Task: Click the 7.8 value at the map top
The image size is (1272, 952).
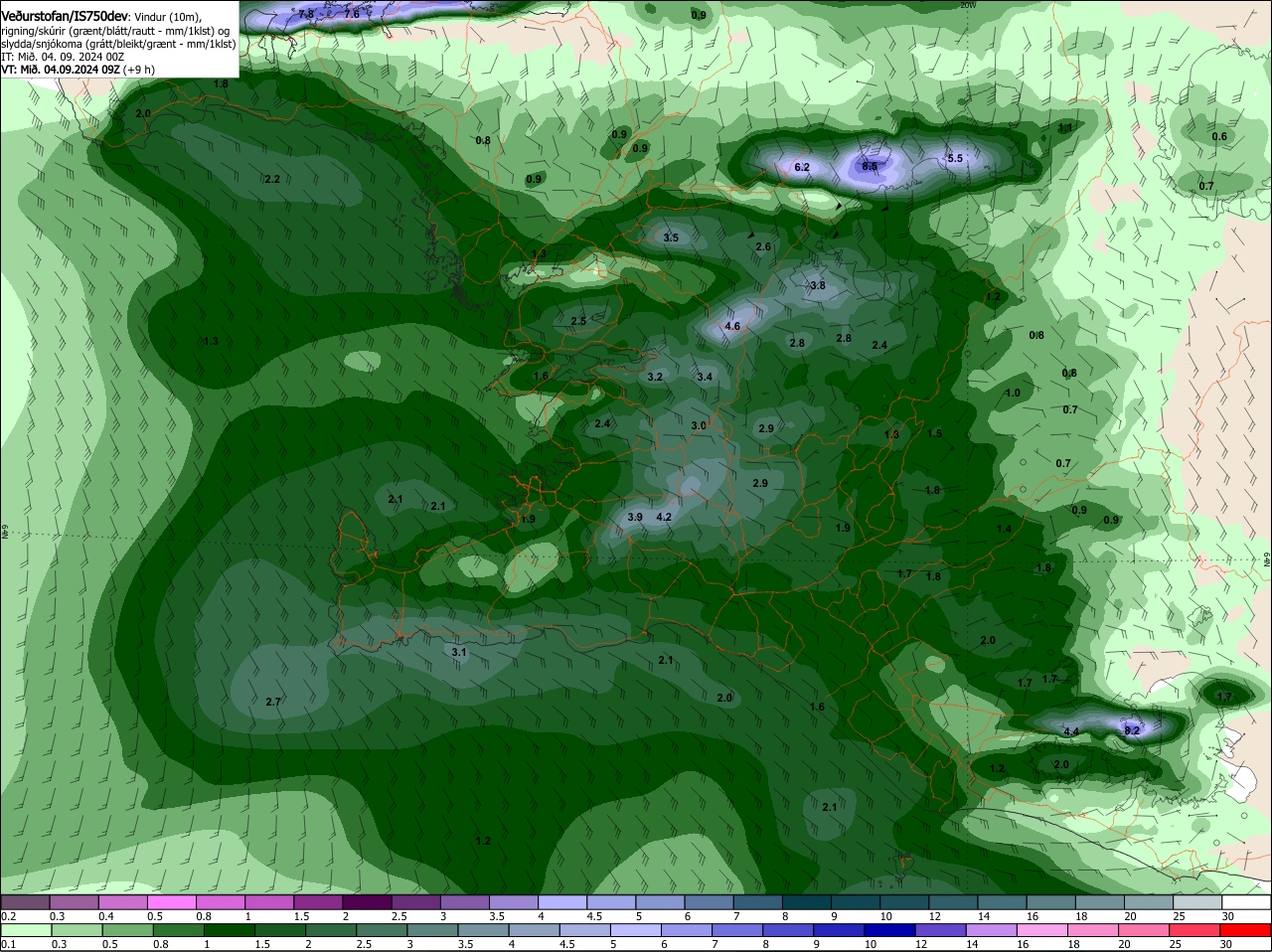Action: 306,14
